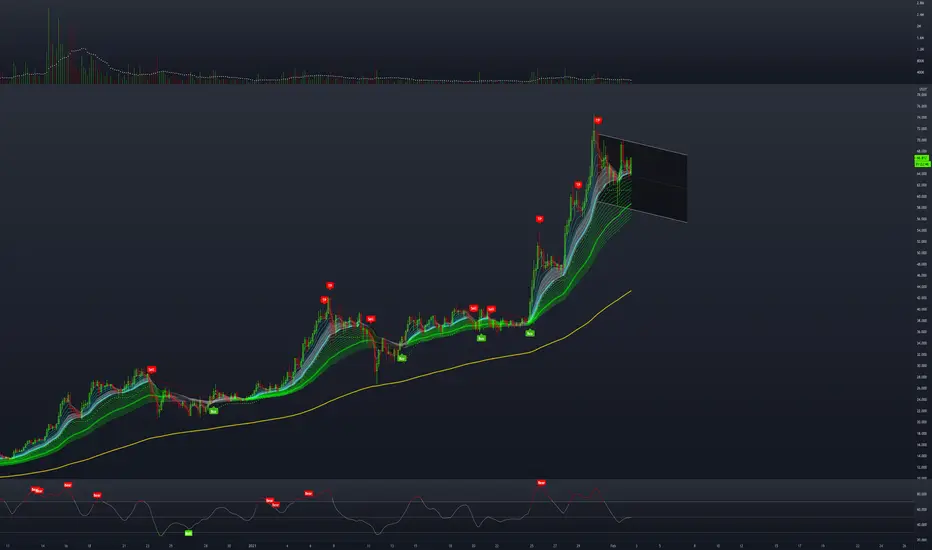The height and width of the screenshot is (550, 932).
Task: Select the lower TP label of the stacked pair
Action: pyautogui.click(x=325, y=300)
